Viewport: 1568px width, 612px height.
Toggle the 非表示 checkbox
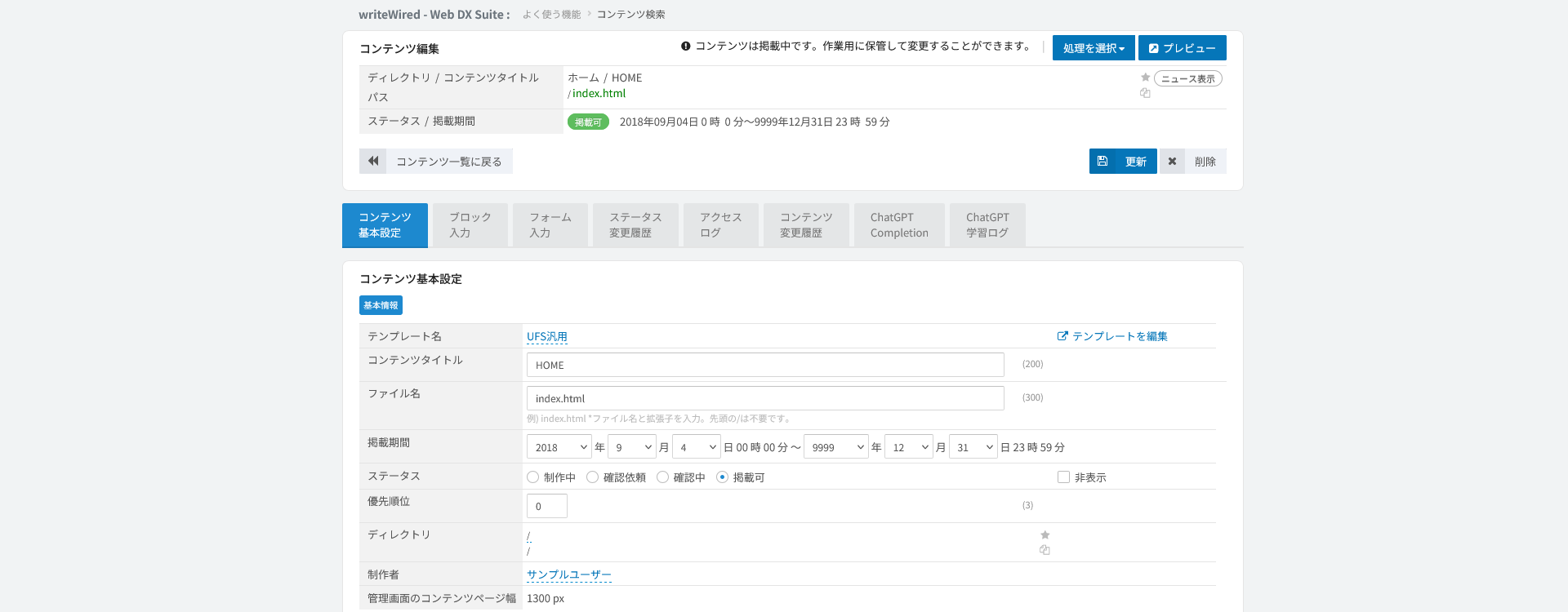(x=1063, y=477)
